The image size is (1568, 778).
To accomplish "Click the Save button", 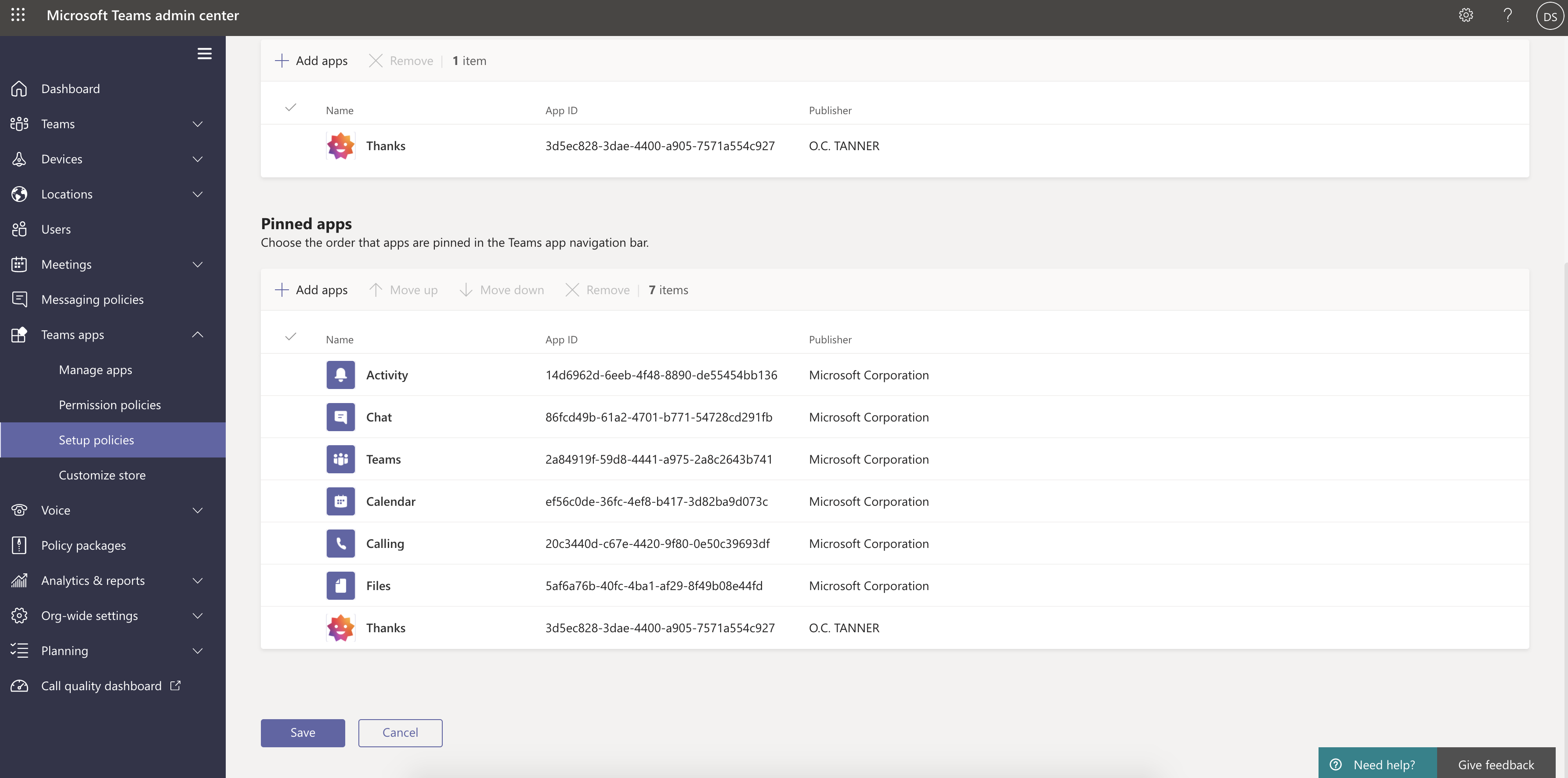I will coord(303,732).
